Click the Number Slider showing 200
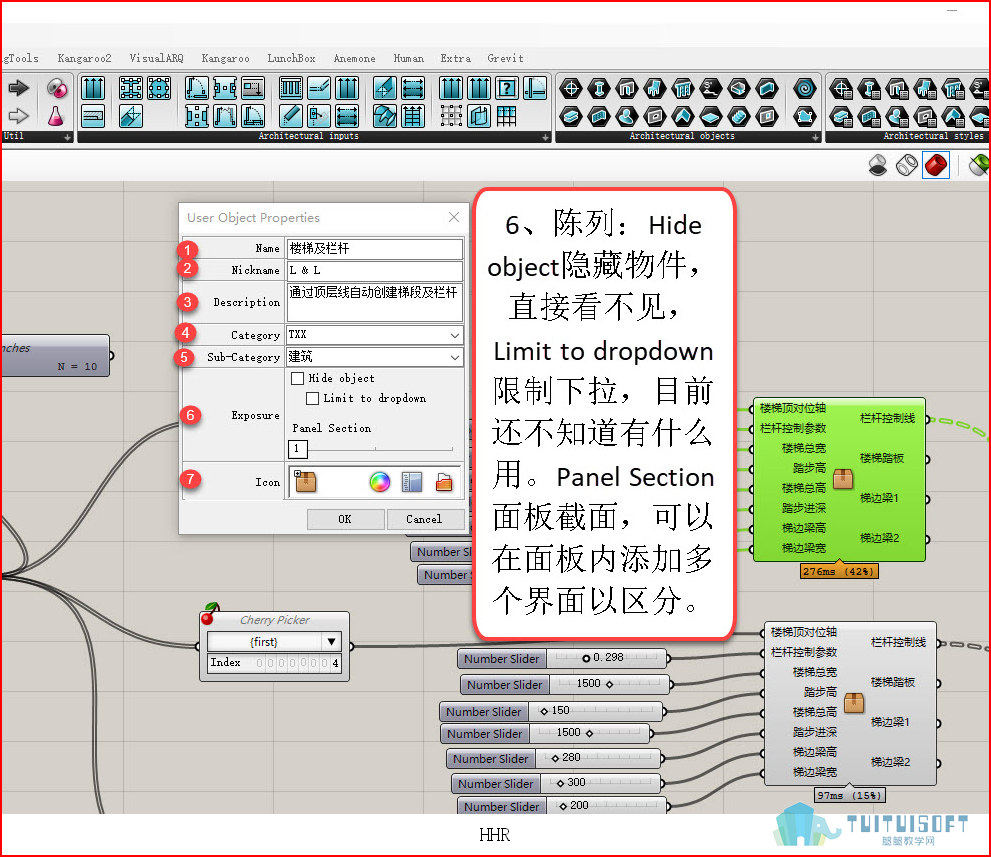Viewport: 991px width, 857px height. point(562,806)
